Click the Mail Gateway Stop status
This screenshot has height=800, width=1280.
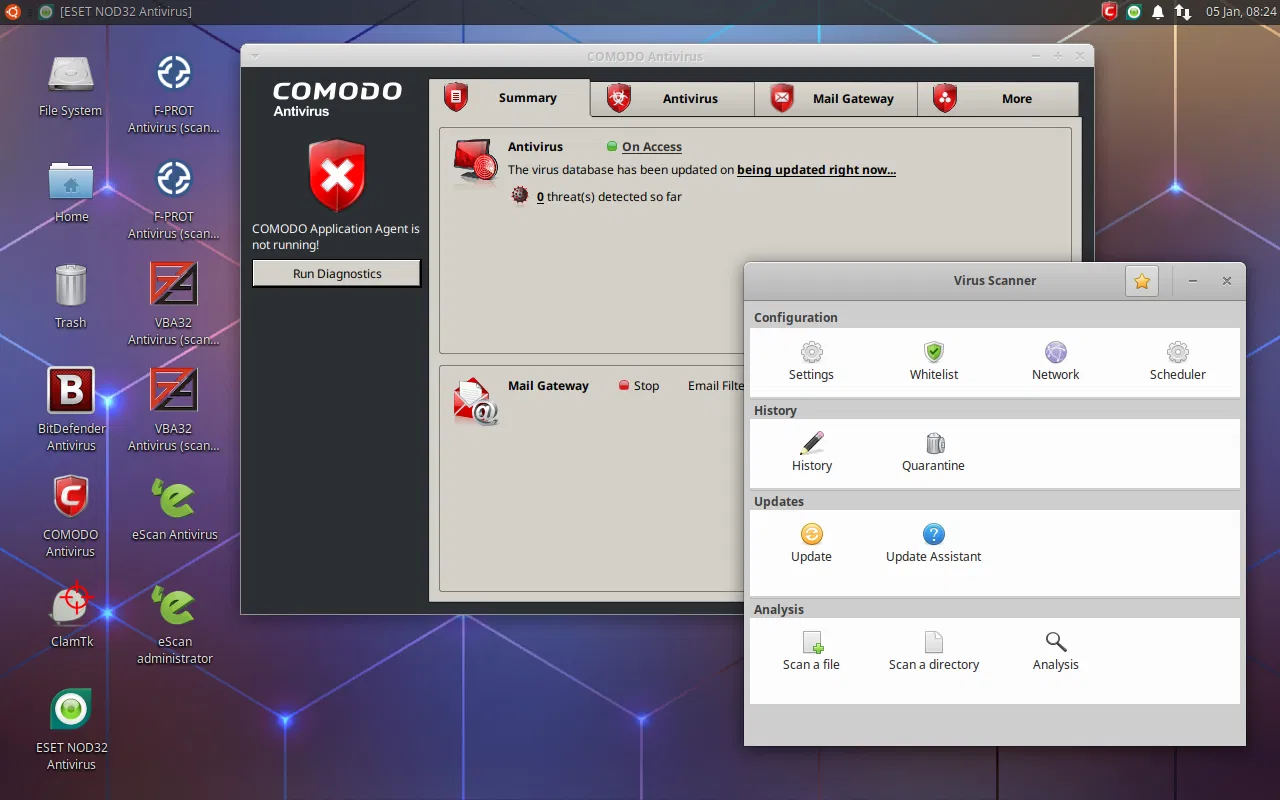tap(639, 386)
